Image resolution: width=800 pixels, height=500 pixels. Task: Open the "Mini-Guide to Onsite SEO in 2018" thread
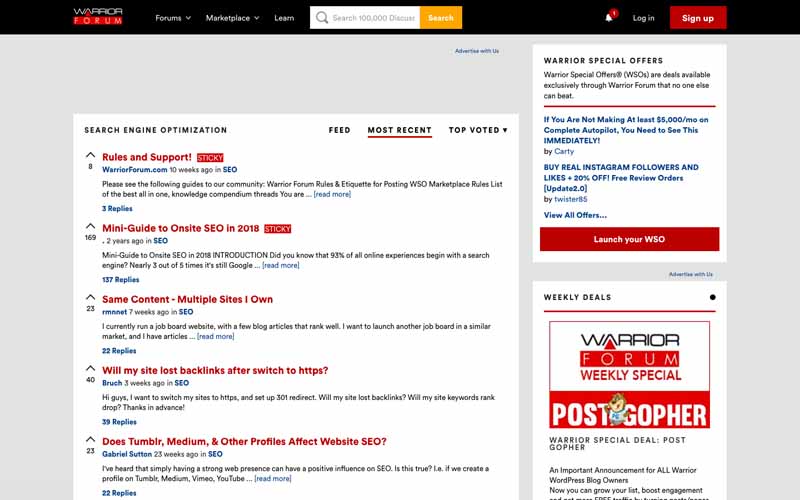[x=181, y=228]
